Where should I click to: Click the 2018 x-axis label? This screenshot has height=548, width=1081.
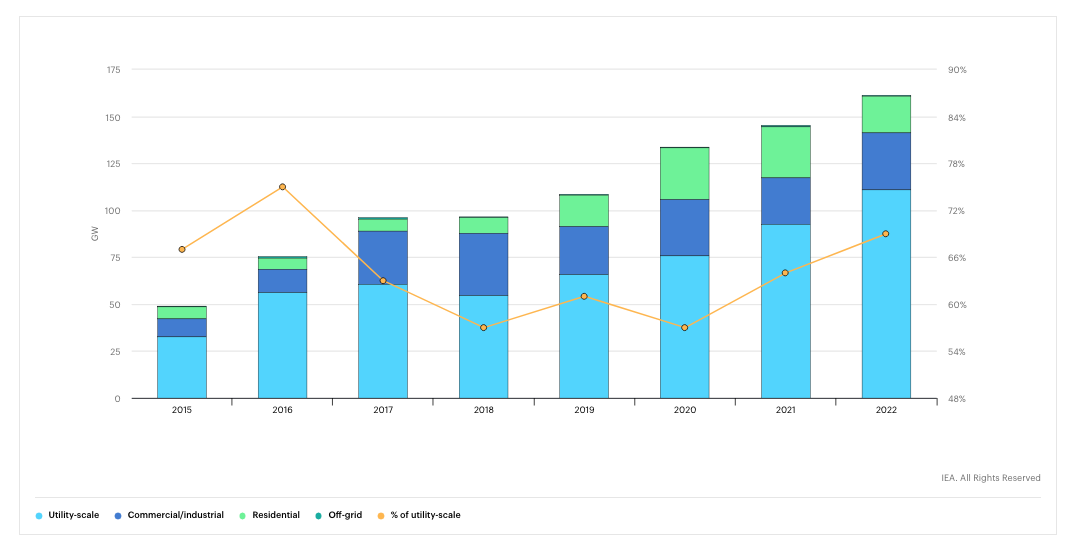[484, 410]
